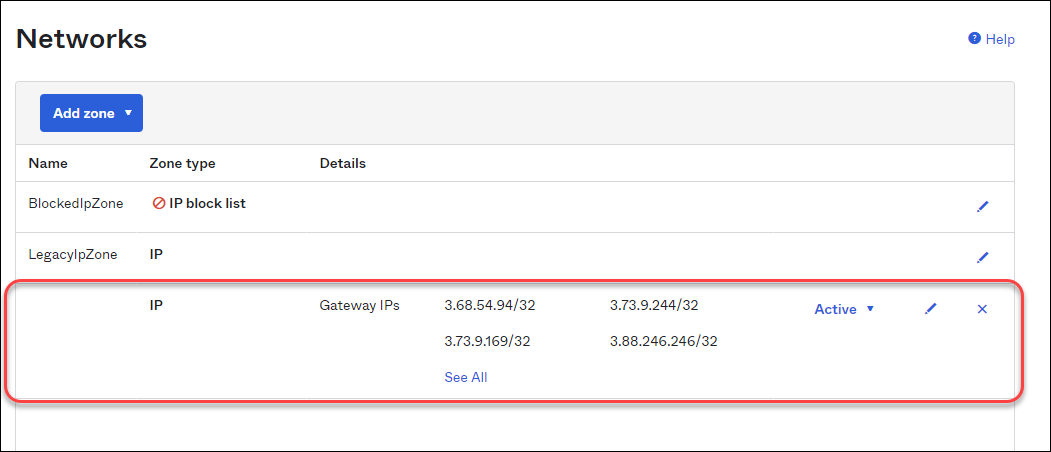Click See All gateway IPs link
Viewport: 1051px width, 452px height.
click(466, 377)
